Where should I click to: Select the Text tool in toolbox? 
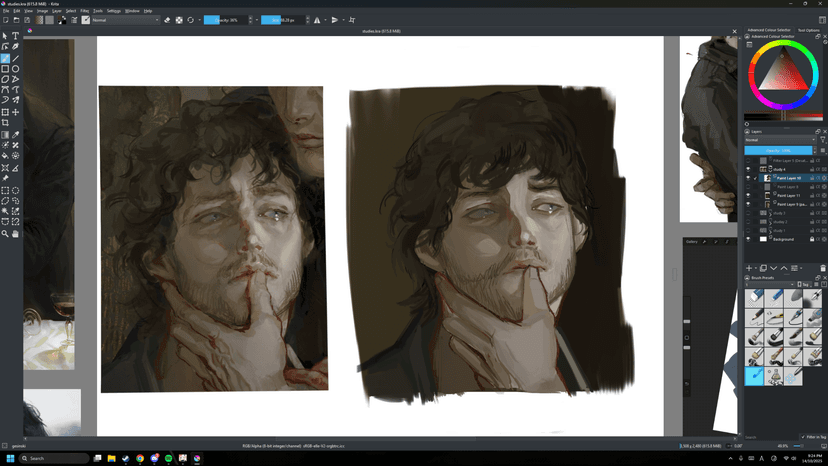click(x=16, y=36)
